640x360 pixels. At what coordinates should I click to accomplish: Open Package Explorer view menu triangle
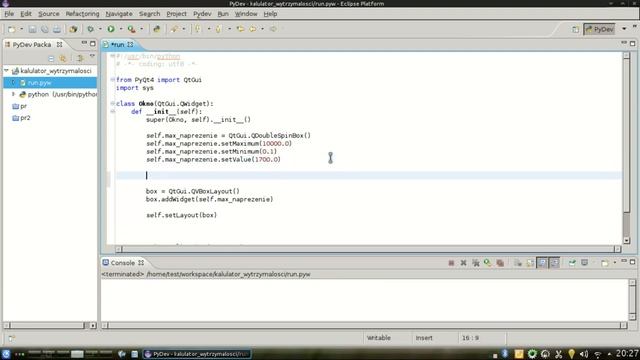click(x=92, y=57)
